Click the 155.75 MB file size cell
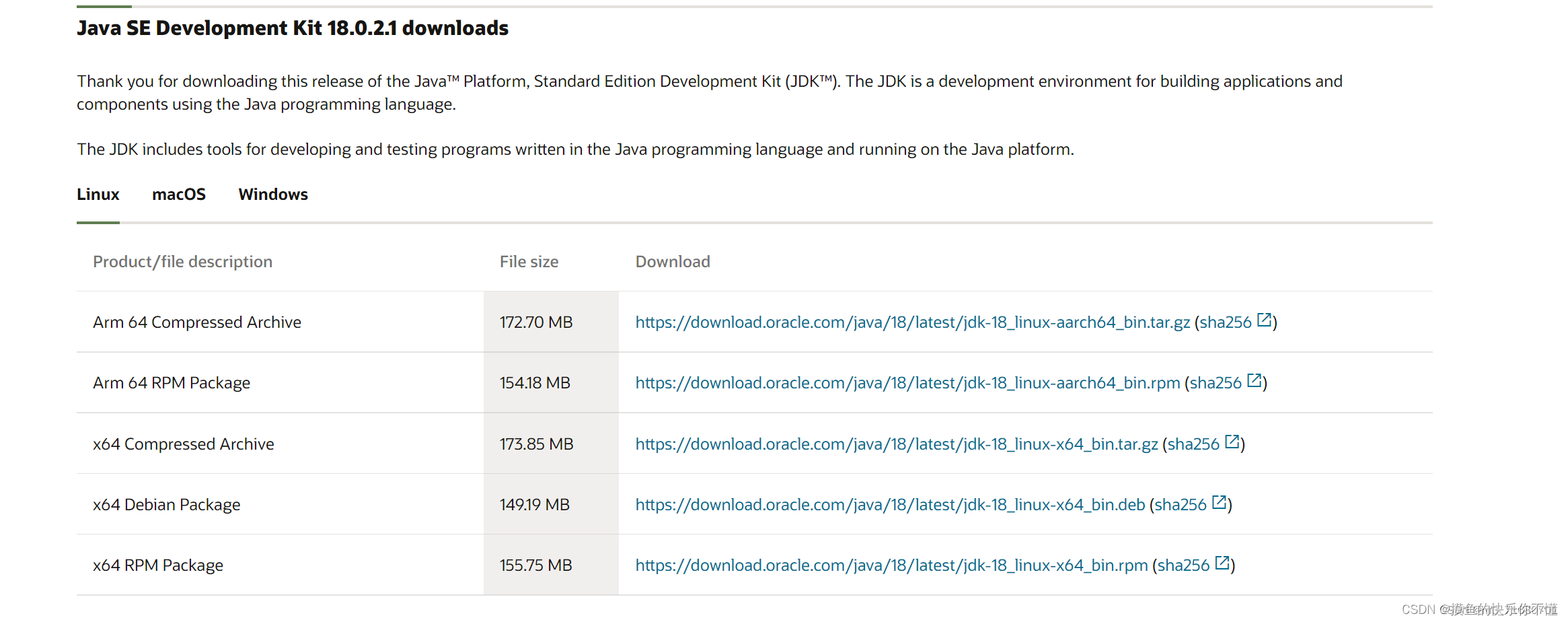 click(x=551, y=565)
